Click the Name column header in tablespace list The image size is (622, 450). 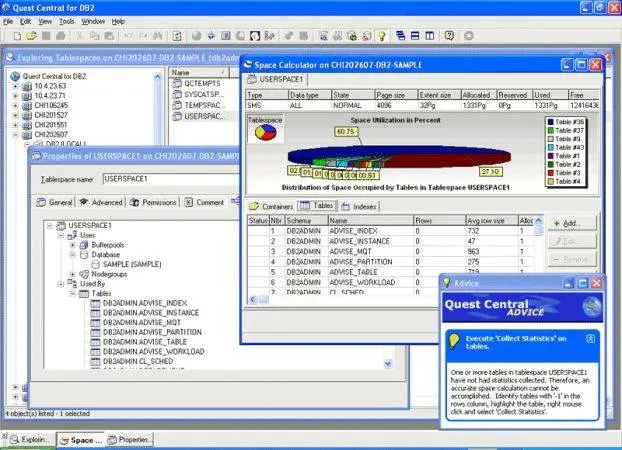(x=199, y=73)
